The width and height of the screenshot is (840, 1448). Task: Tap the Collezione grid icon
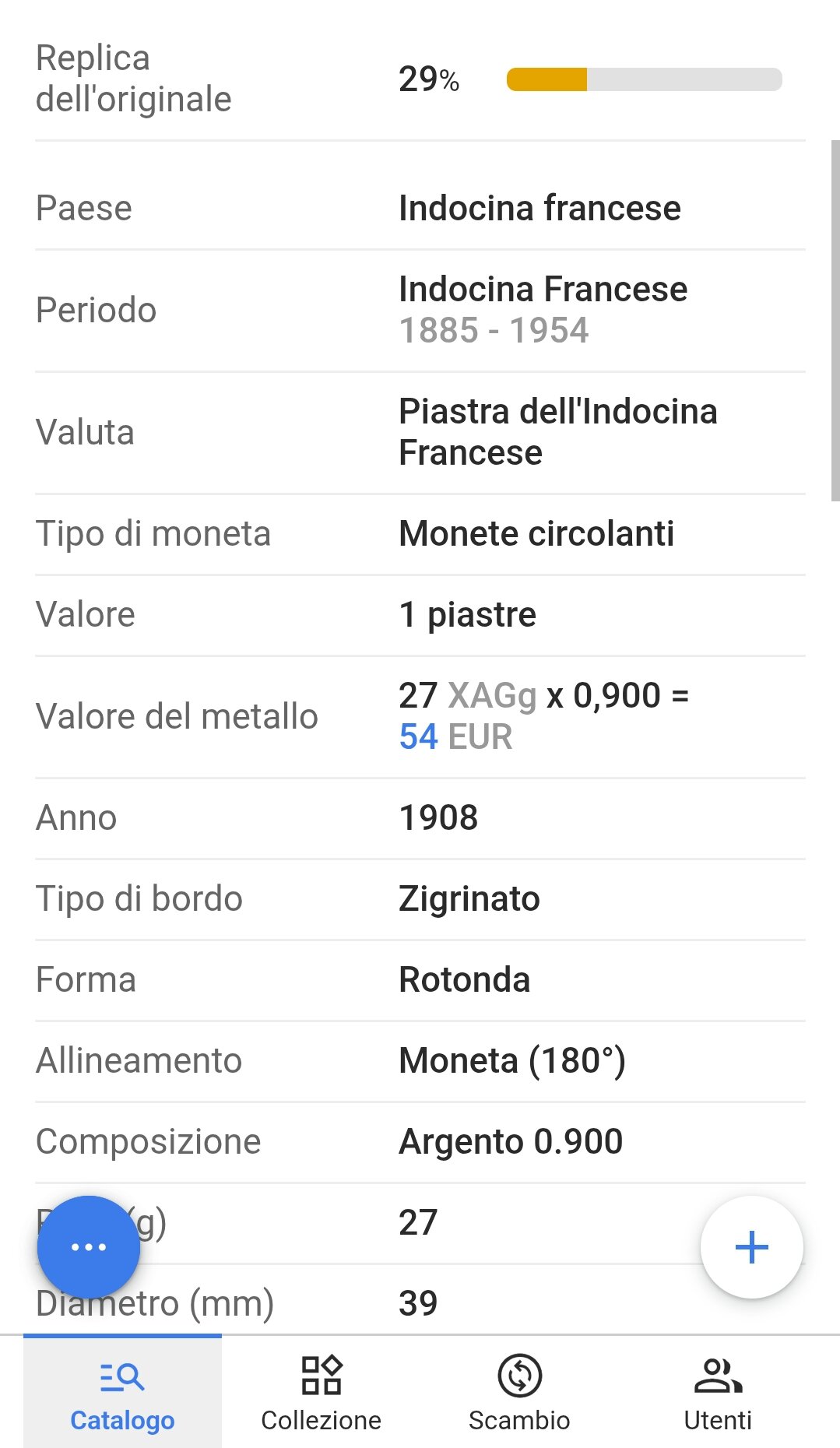pyautogui.click(x=321, y=1376)
